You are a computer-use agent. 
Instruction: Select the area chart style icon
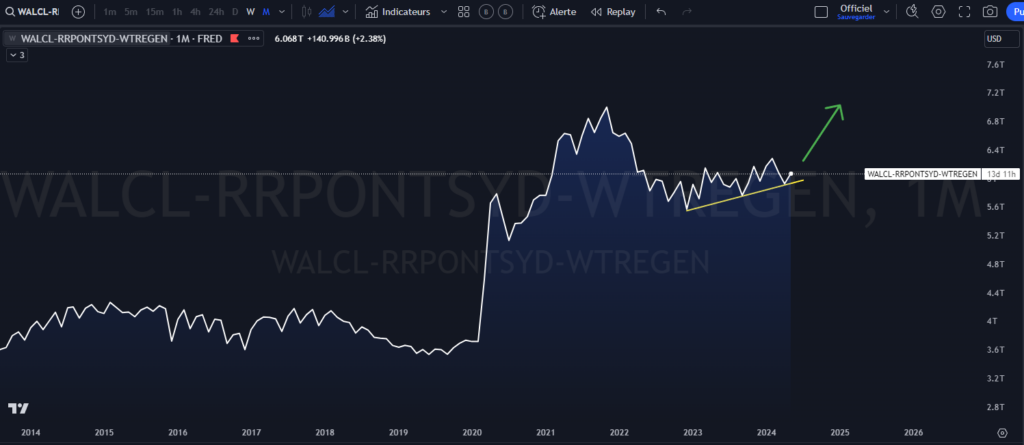click(x=327, y=12)
